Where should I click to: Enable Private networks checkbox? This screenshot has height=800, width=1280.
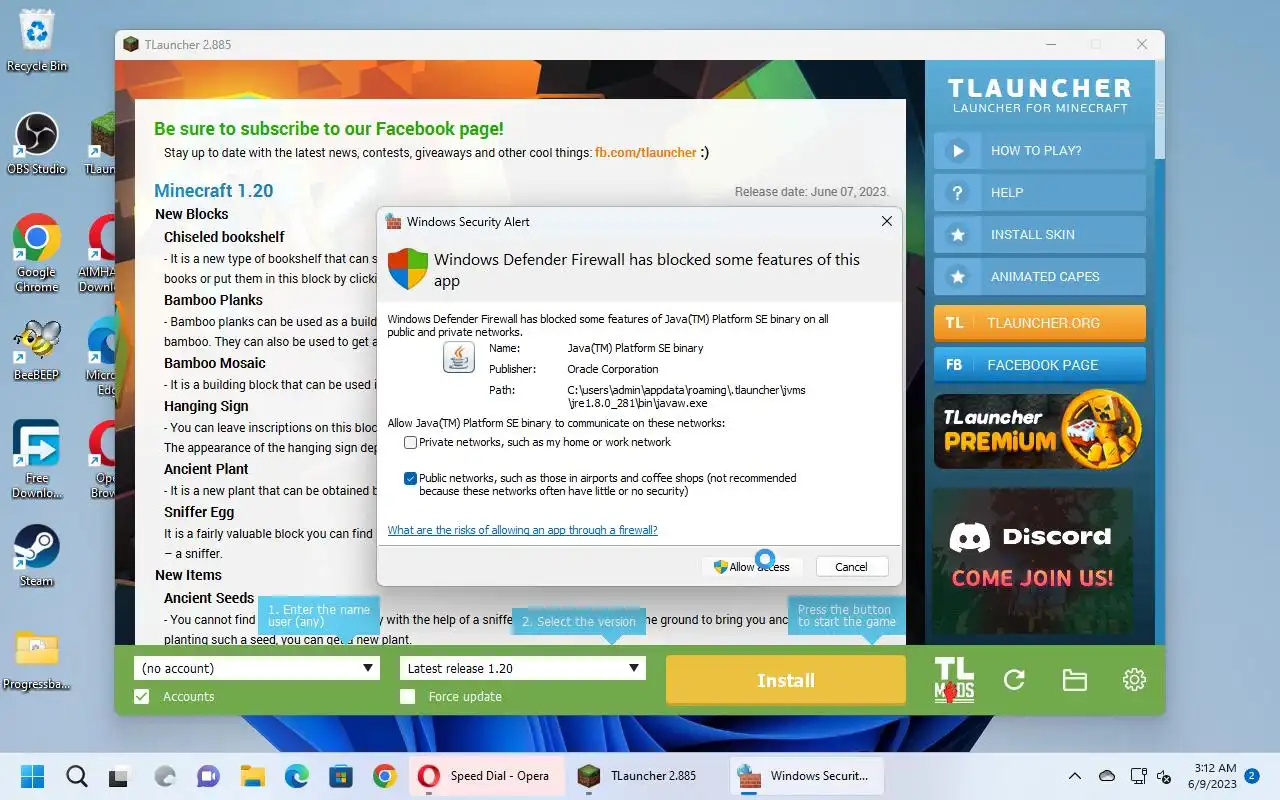click(410, 442)
